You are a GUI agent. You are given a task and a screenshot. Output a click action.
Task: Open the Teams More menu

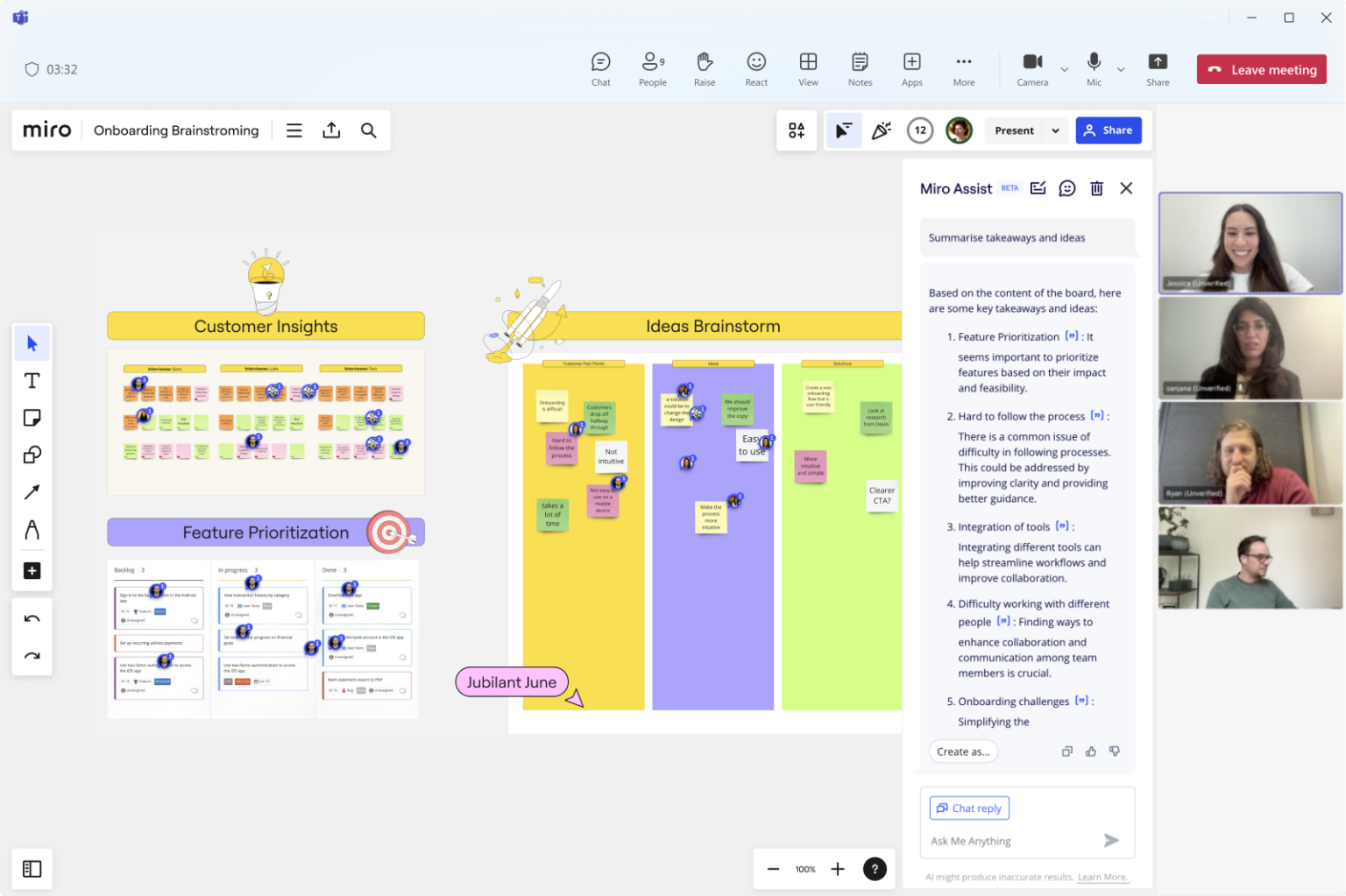point(963,69)
